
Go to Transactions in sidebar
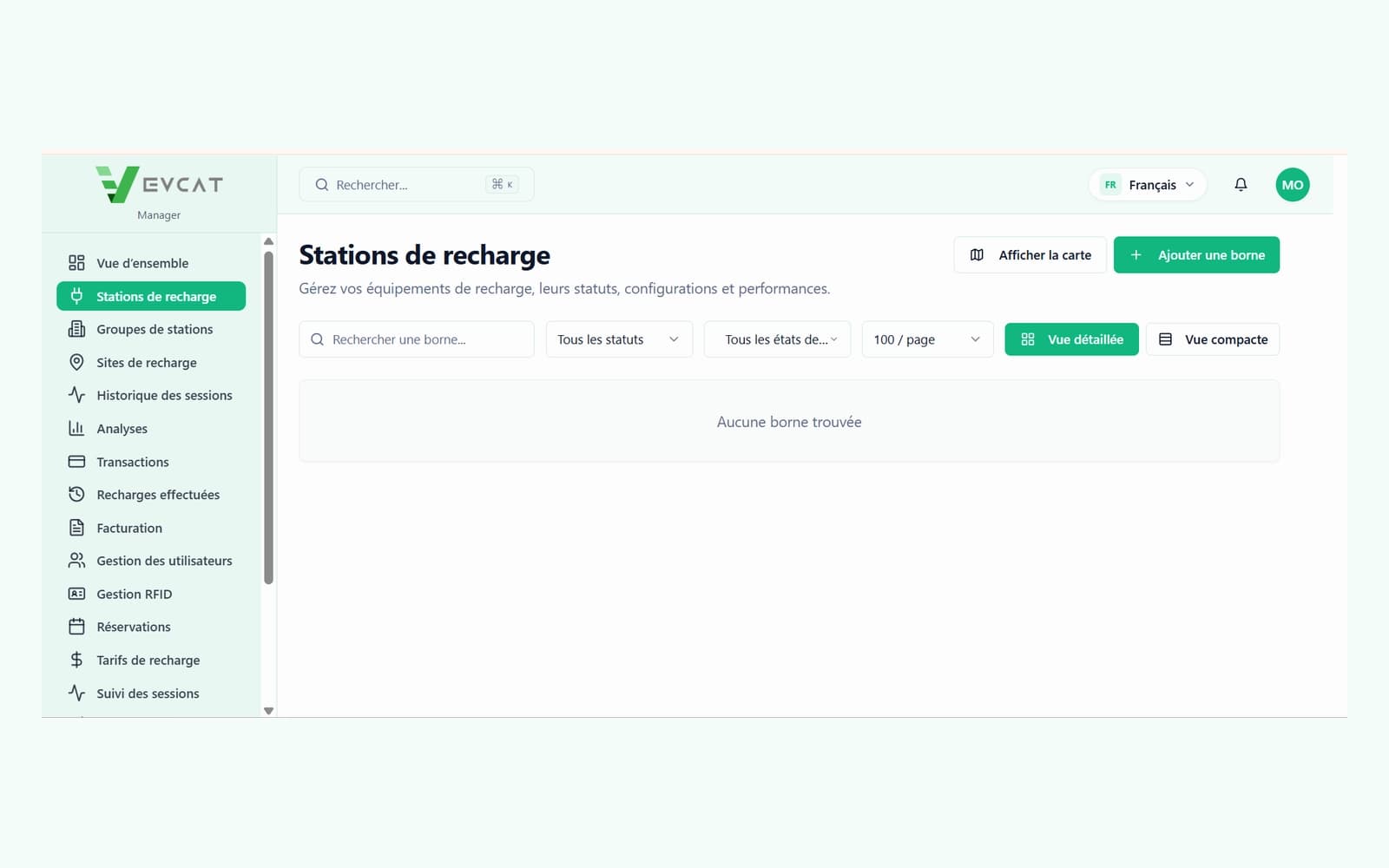click(x=151, y=462)
